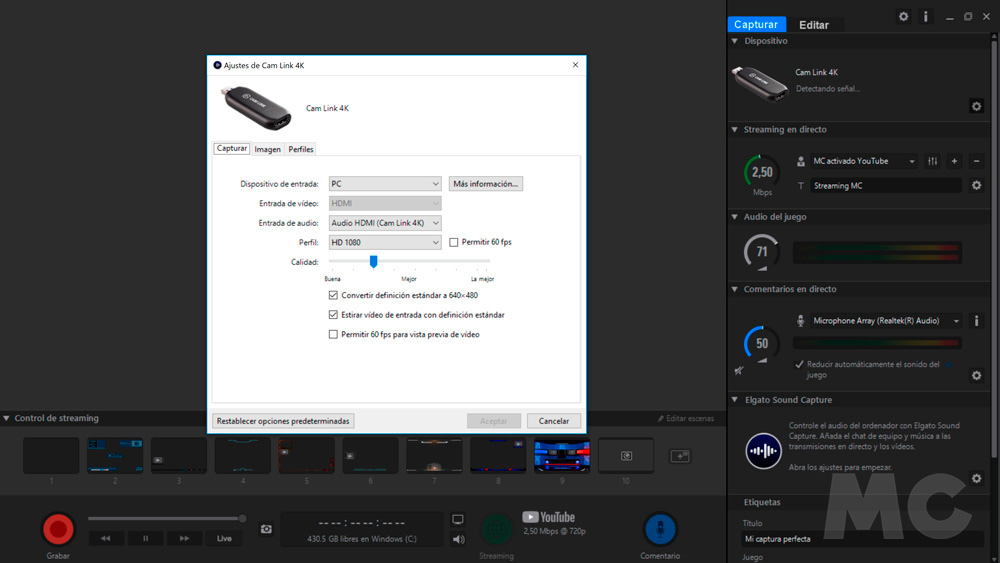Image resolution: width=1000 pixels, height=563 pixels.
Task: Click the Comentario microphone button
Action: (x=660, y=529)
